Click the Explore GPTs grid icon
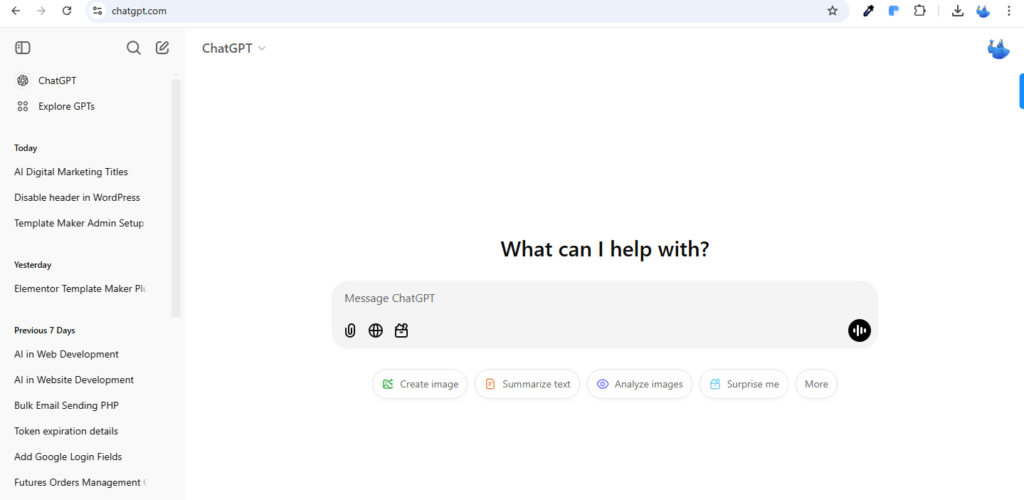The height and width of the screenshot is (500, 1024). pyautogui.click(x=23, y=106)
